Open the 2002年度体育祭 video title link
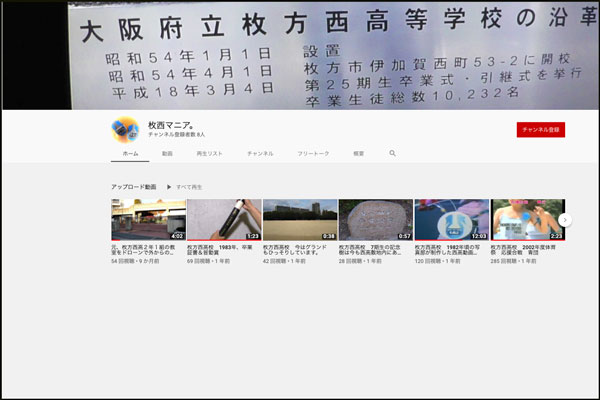This screenshot has width=600, height=400. (x=527, y=249)
